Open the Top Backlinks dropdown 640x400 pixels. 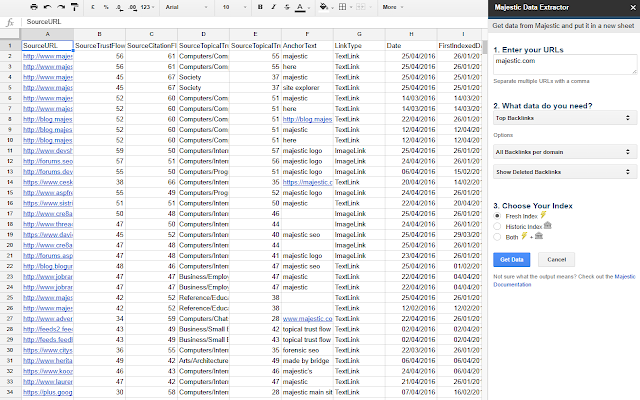[564, 118]
